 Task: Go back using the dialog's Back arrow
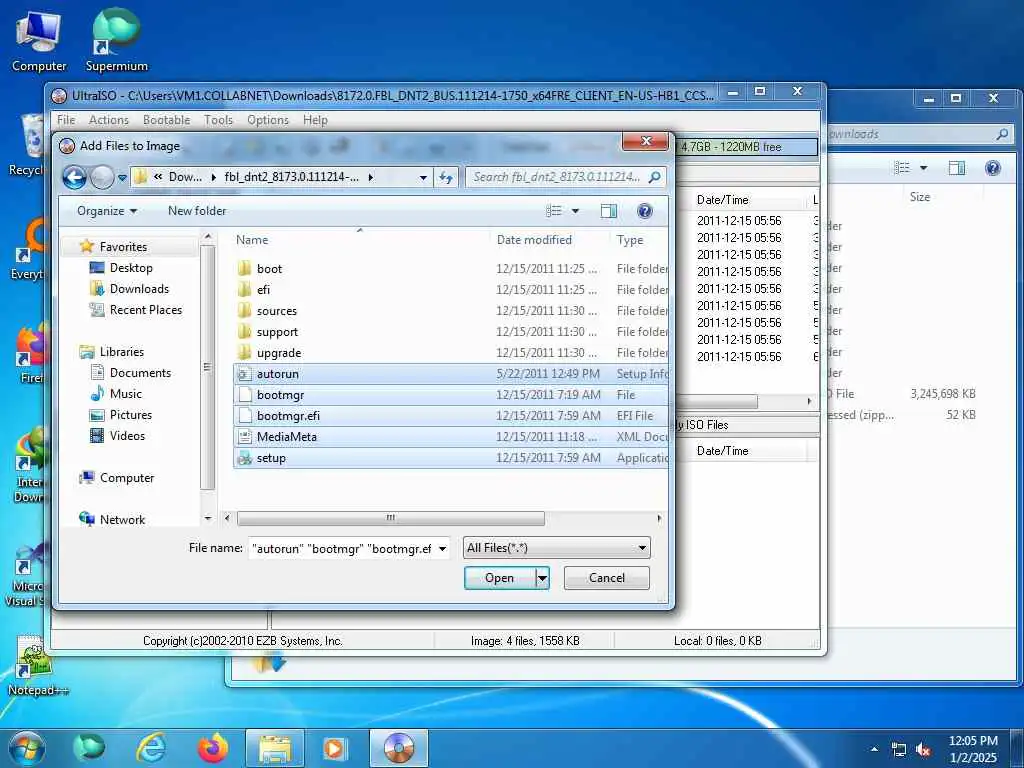pyautogui.click(x=74, y=177)
